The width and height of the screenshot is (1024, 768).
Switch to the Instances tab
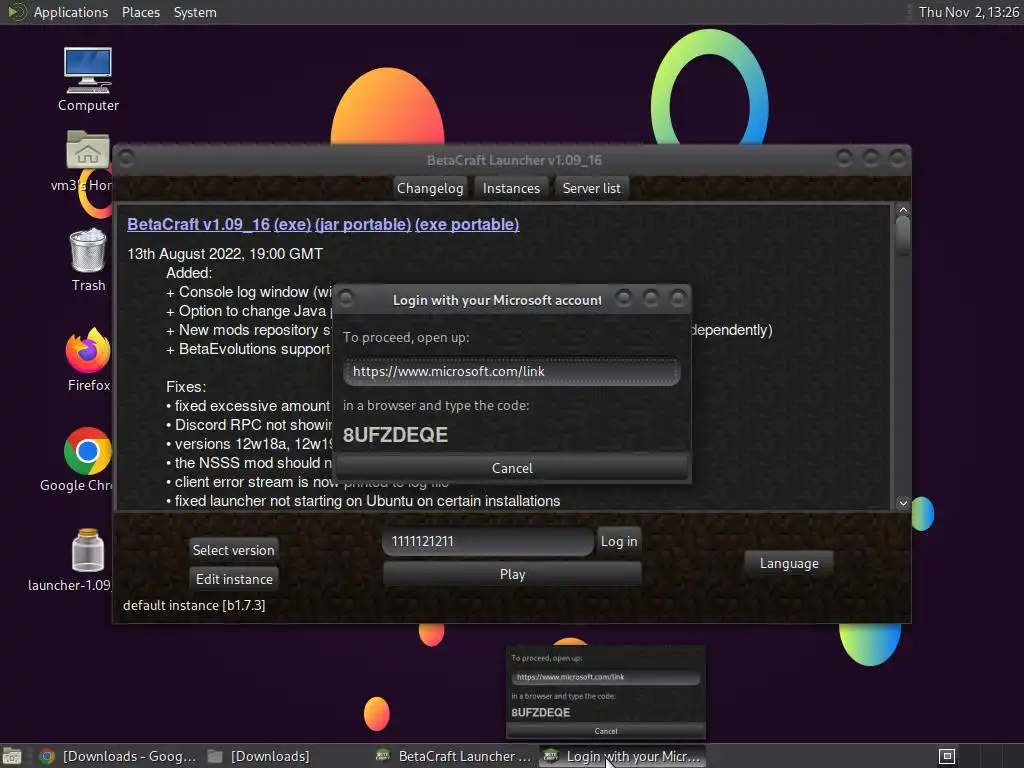tap(511, 188)
